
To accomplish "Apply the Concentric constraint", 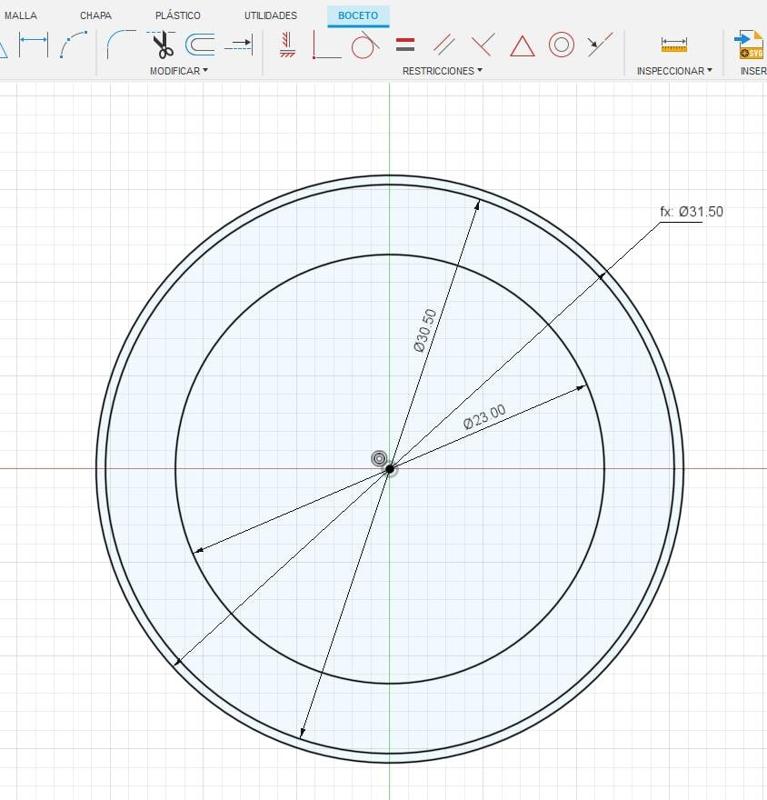I will point(561,45).
